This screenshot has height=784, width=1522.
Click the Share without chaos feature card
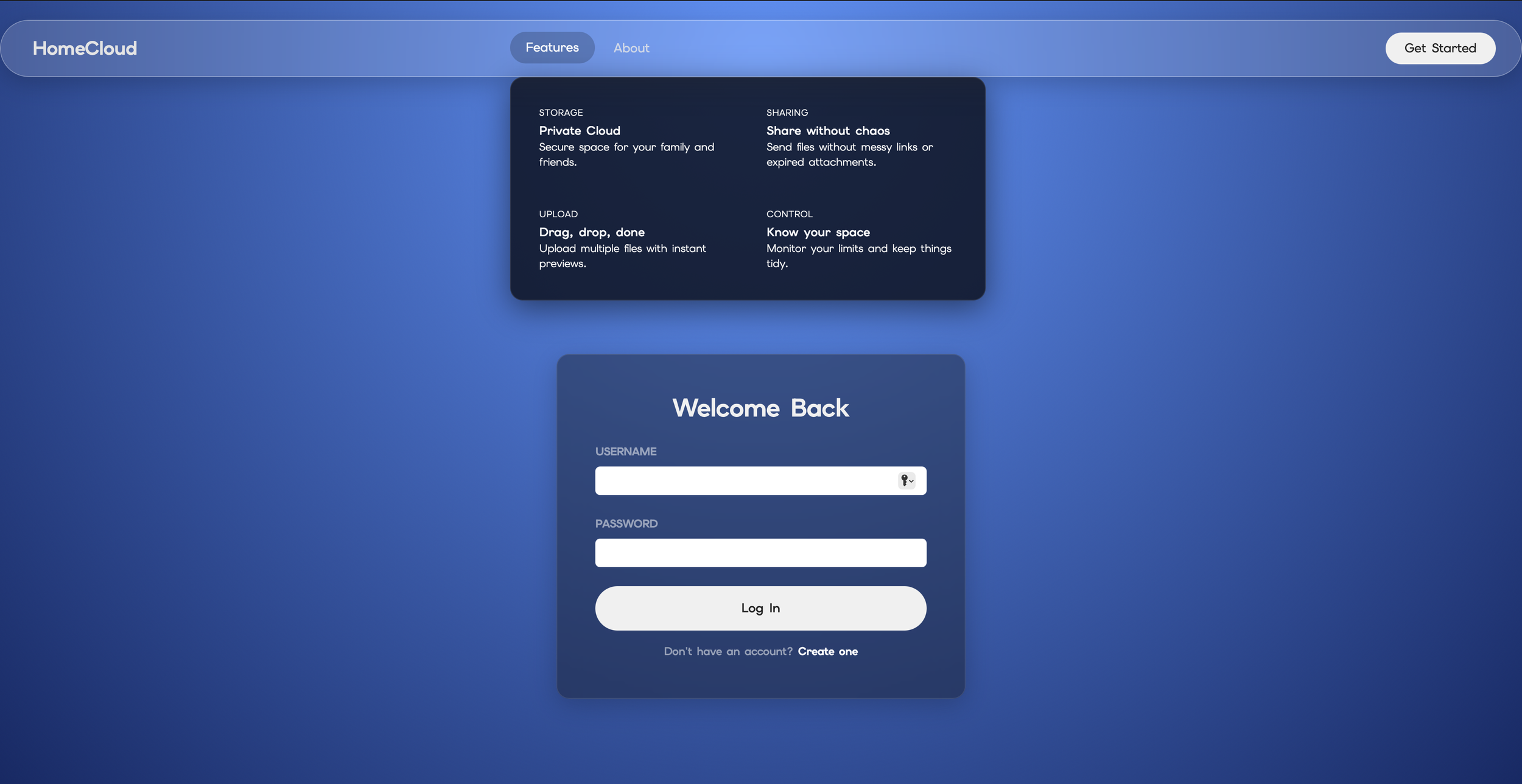pyautogui.click(x=852, y=137)
